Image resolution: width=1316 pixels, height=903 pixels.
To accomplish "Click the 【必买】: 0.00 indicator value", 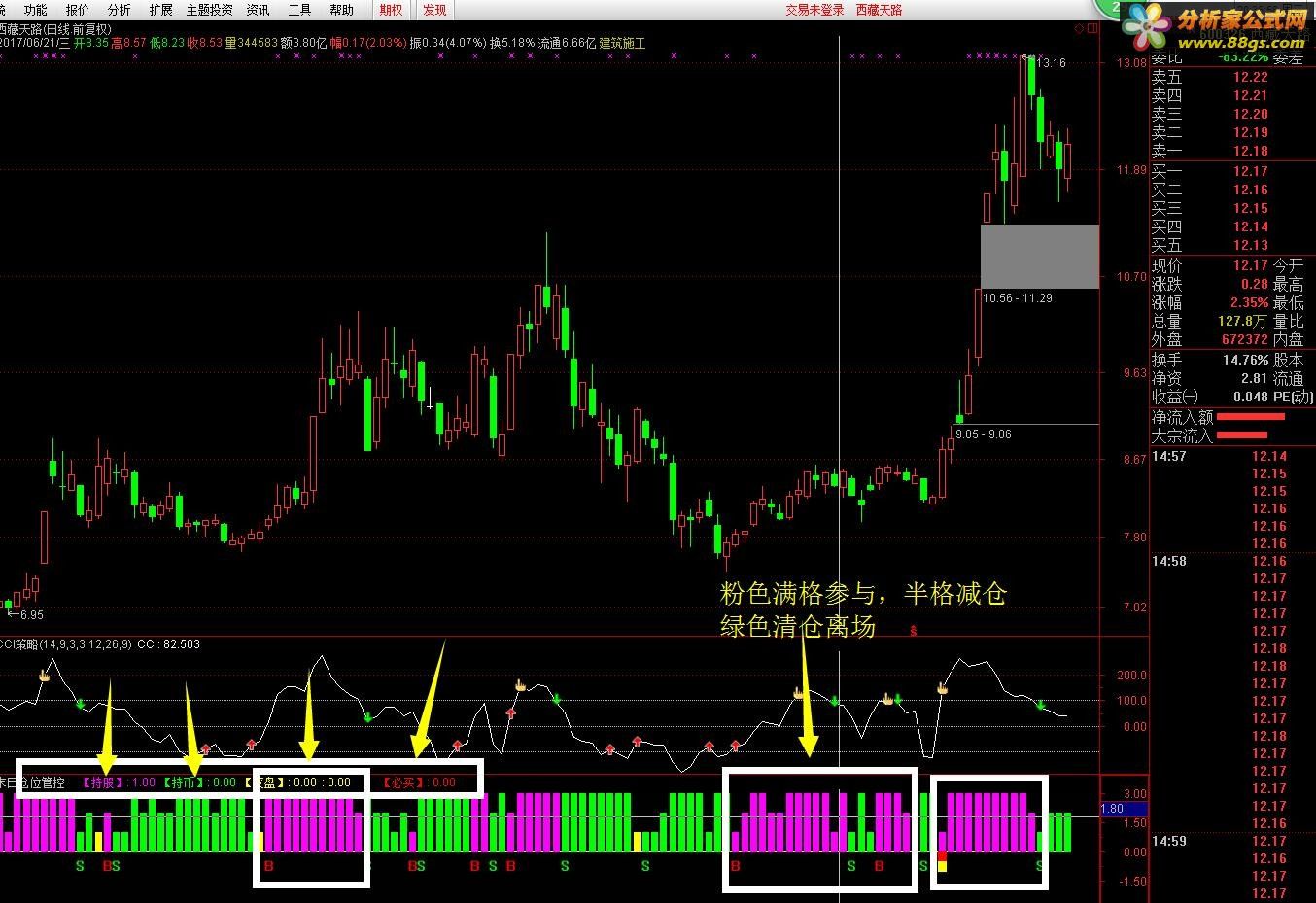I will (419, 781).
